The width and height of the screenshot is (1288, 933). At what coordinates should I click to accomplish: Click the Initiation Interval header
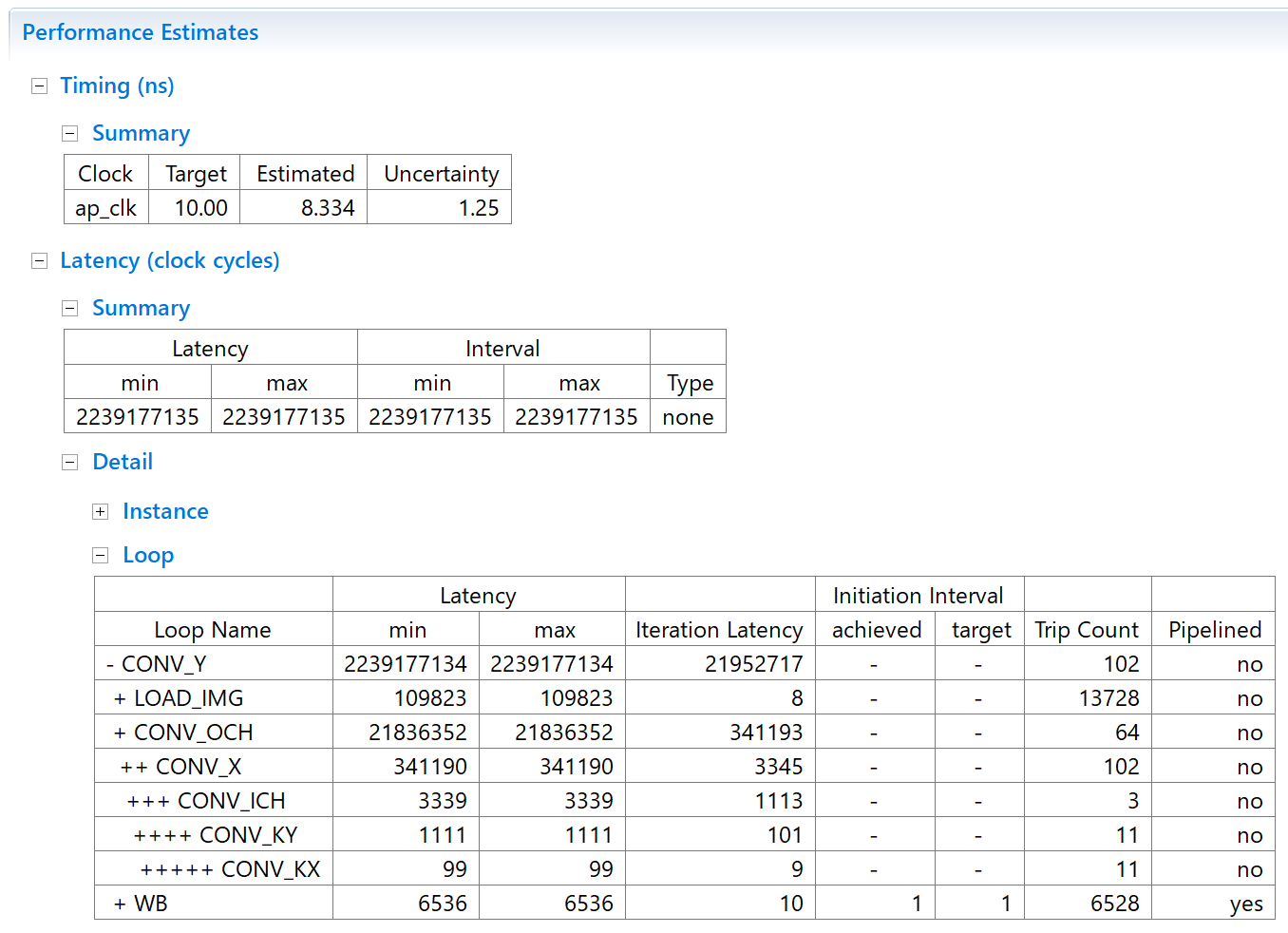pyautogui.click(x=919, y=595)
